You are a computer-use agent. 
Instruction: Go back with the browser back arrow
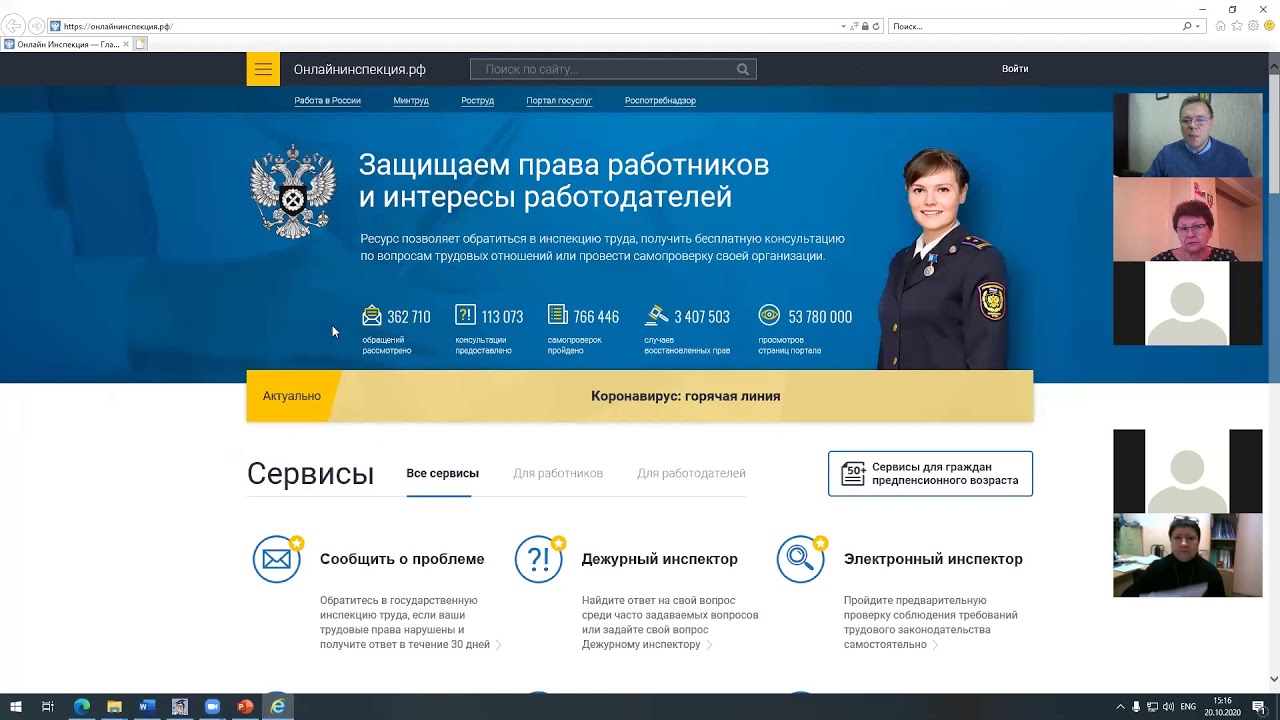14,26
